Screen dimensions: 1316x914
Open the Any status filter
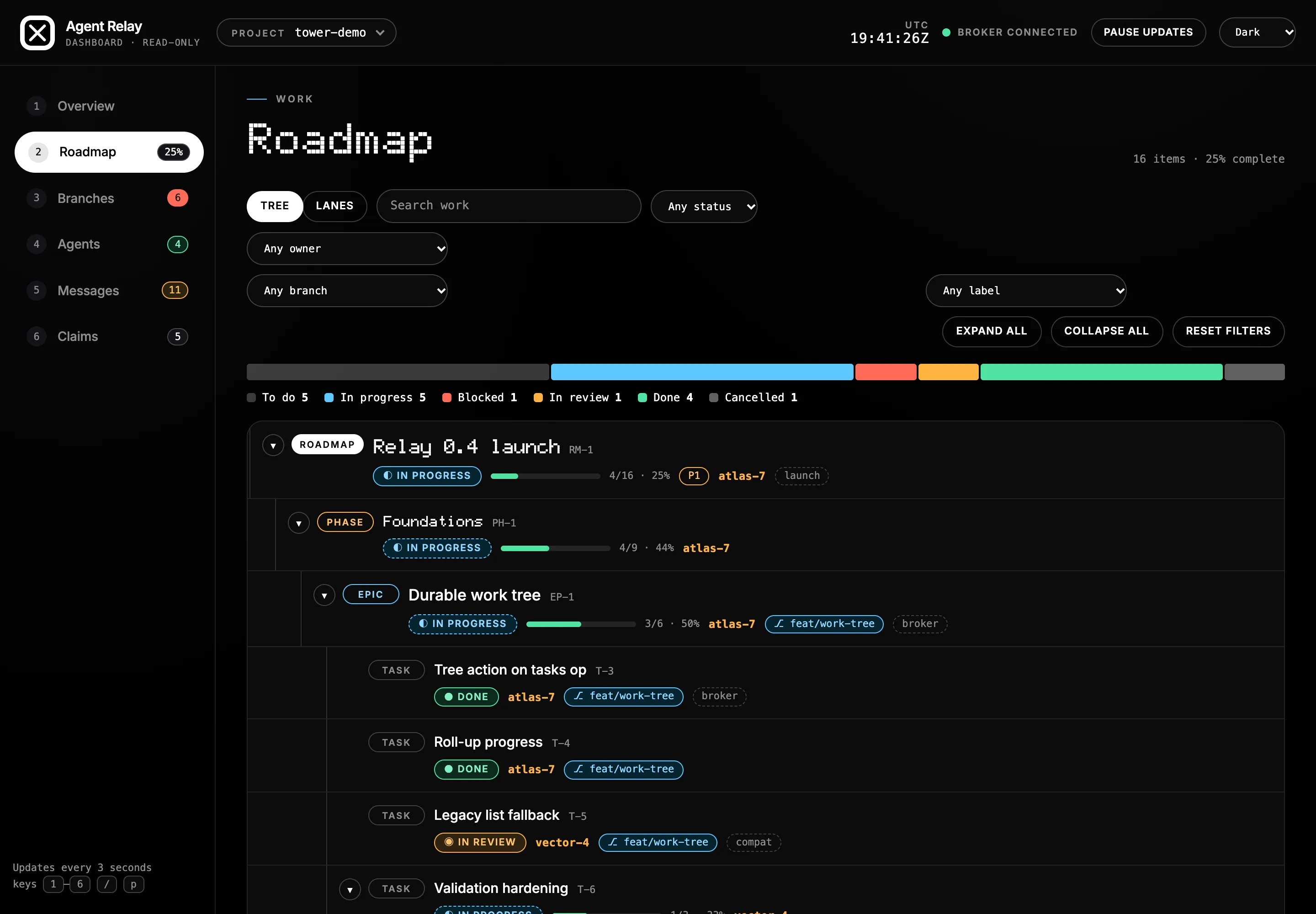coord(704,206)
